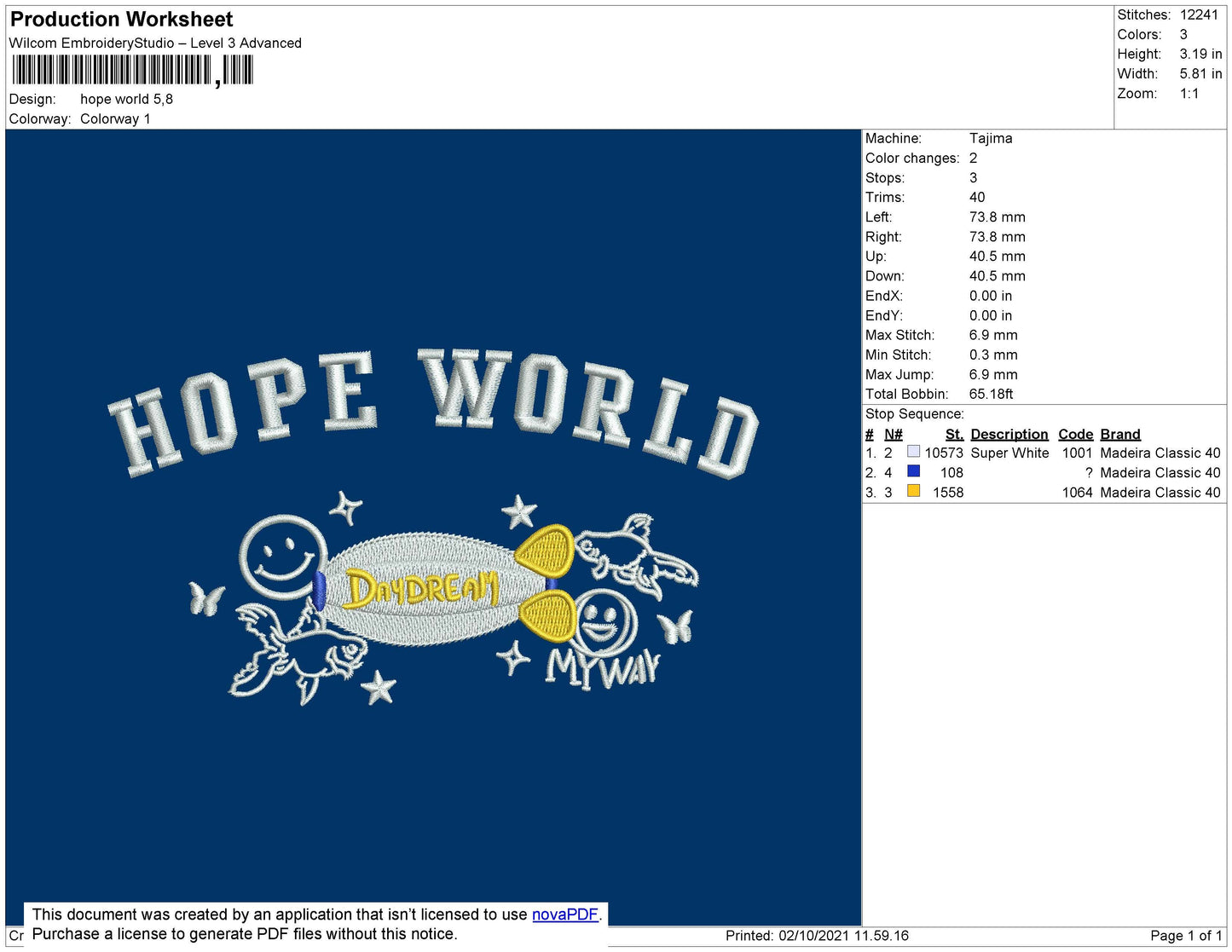This screenshot has width=1232, height=952.
Task: Click the unknown code question mark
Action: click(1089, 472)
